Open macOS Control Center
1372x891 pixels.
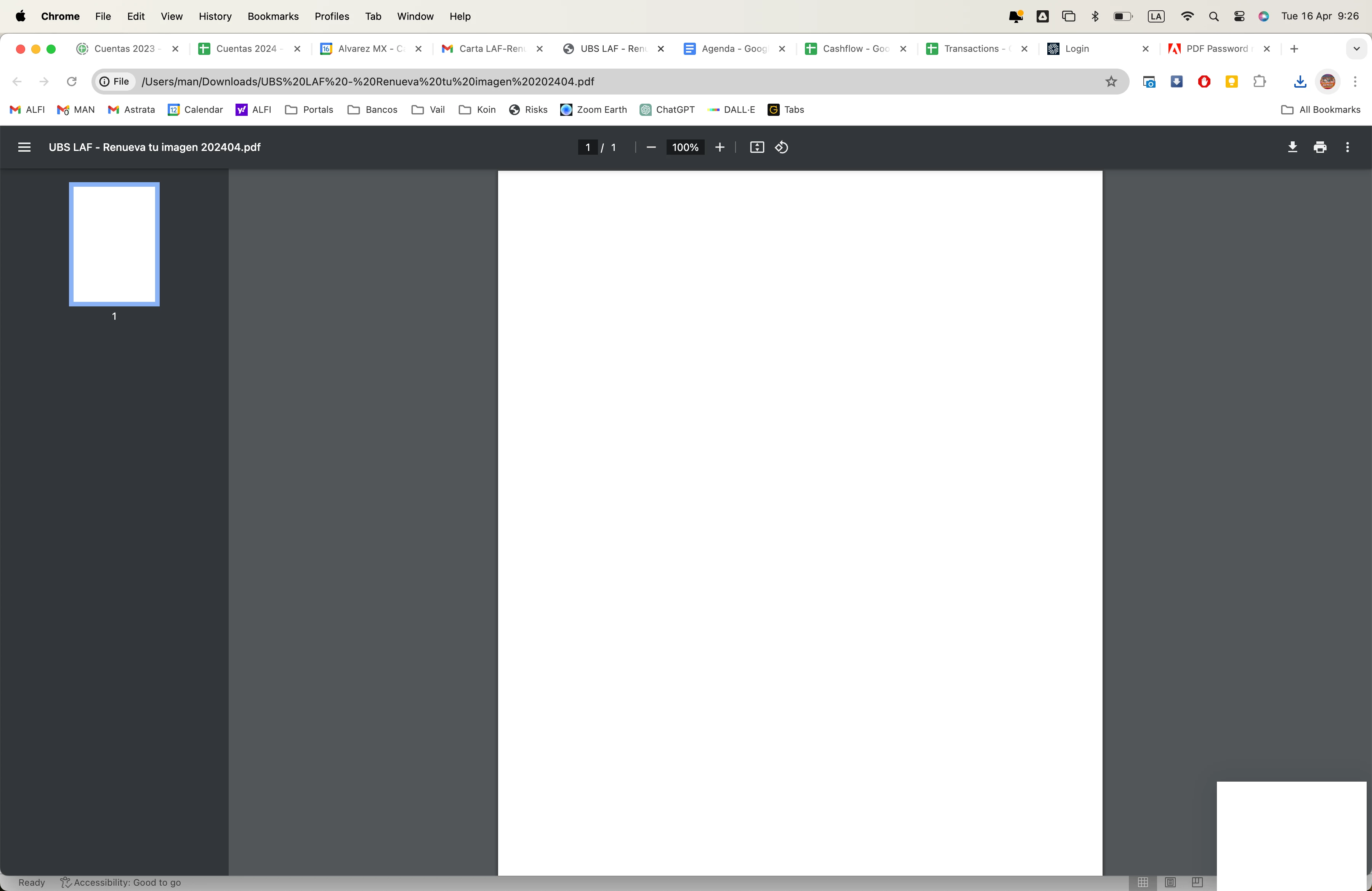[x=1239, y=16]
